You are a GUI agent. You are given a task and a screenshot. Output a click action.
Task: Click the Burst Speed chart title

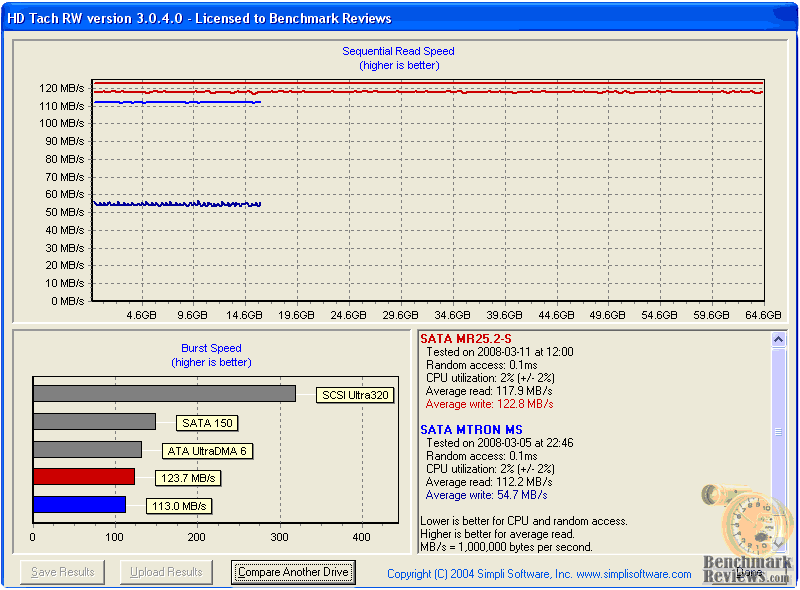point(211,348)
